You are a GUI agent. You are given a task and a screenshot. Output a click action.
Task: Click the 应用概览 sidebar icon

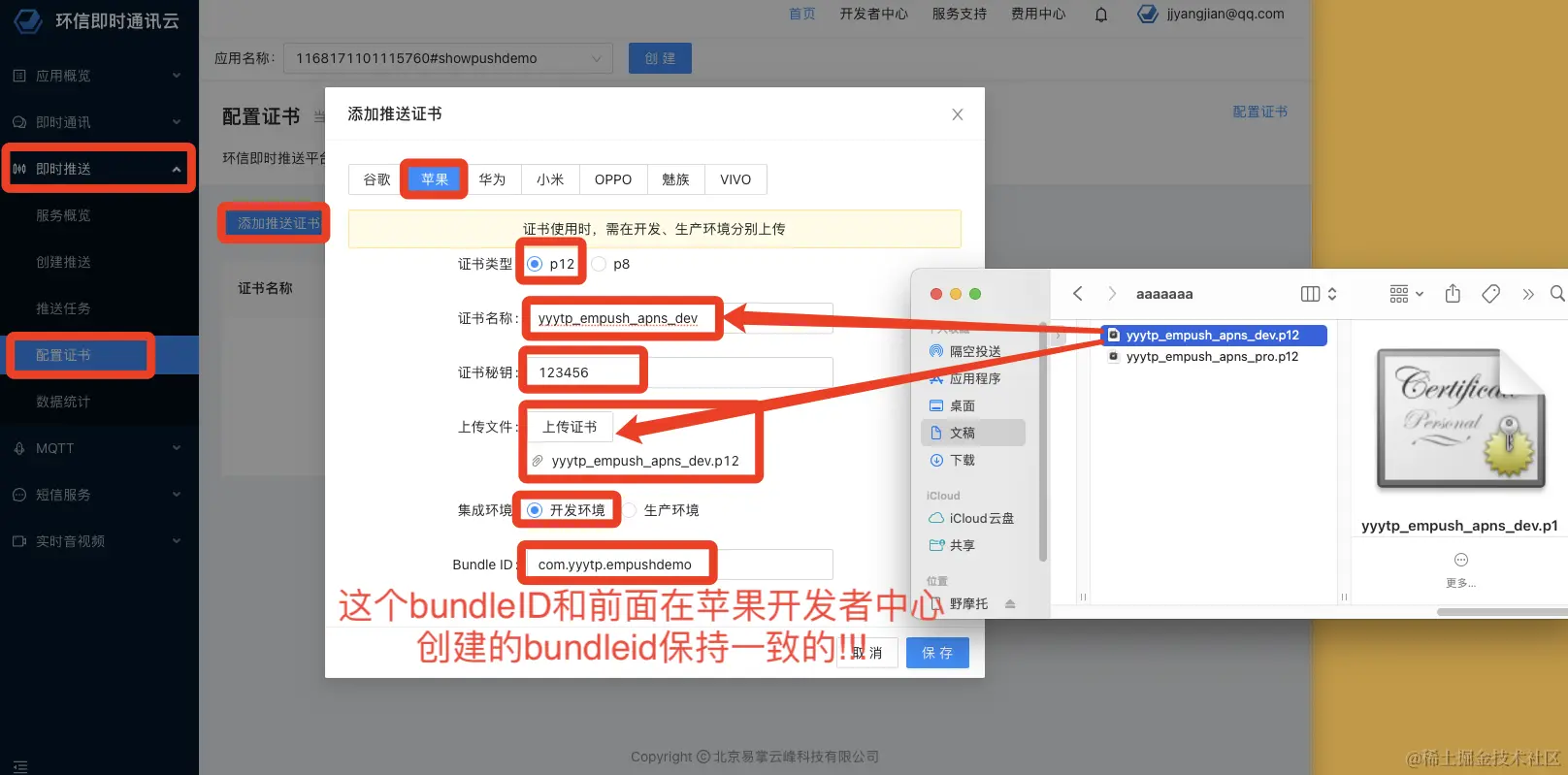(x=19, y=76)
